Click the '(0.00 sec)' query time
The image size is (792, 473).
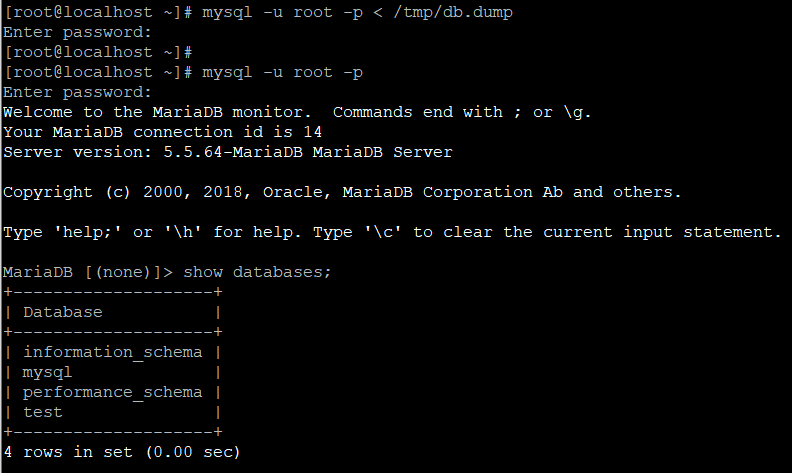[x=192, y=453]
